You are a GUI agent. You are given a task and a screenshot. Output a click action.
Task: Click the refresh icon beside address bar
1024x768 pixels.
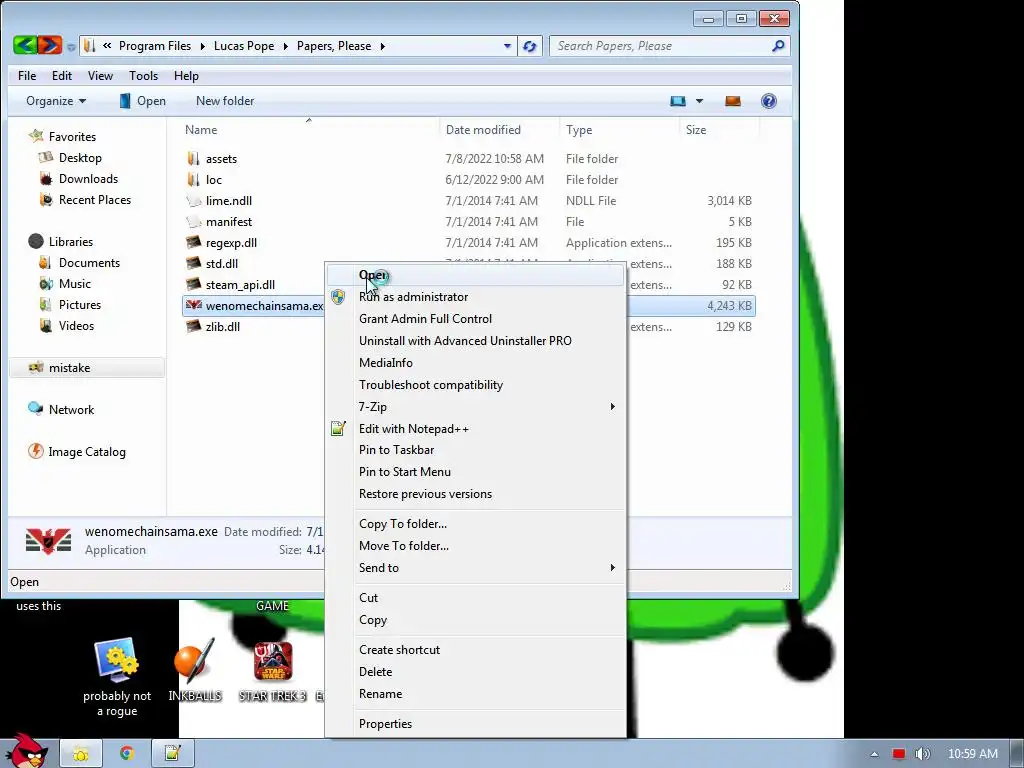tap(530, 46)
